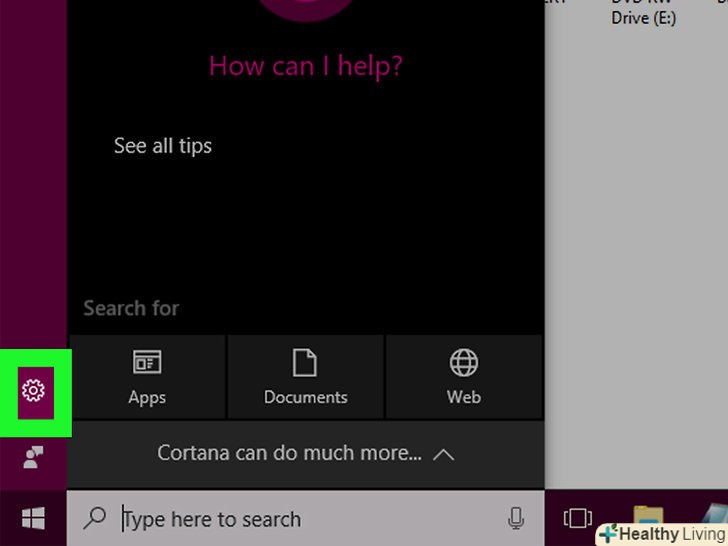Open the Windows Start menu
The width and height of the screenshot is (728, 546).
[x=33, y=518]
